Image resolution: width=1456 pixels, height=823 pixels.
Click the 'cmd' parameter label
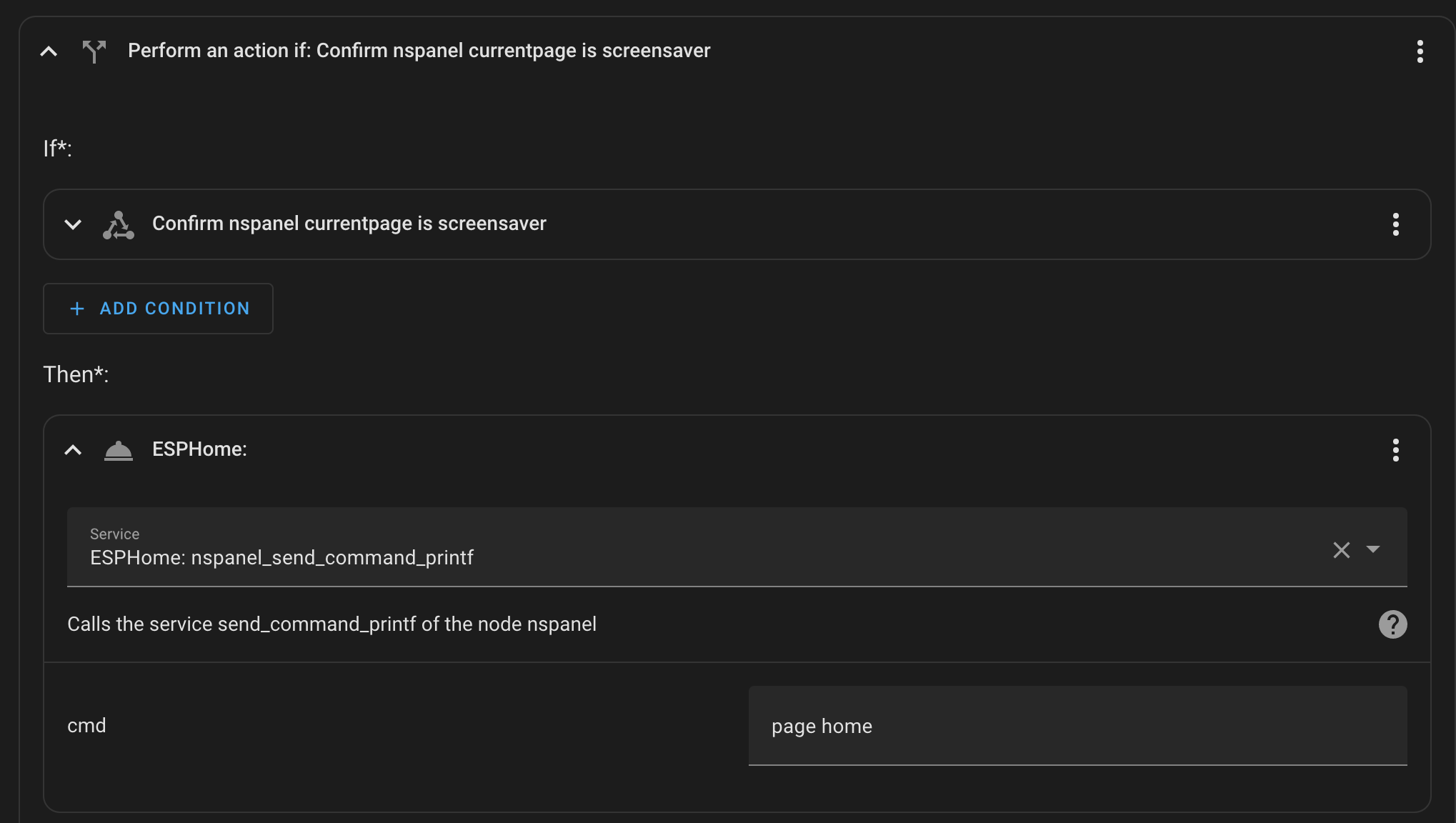point(86,725)
